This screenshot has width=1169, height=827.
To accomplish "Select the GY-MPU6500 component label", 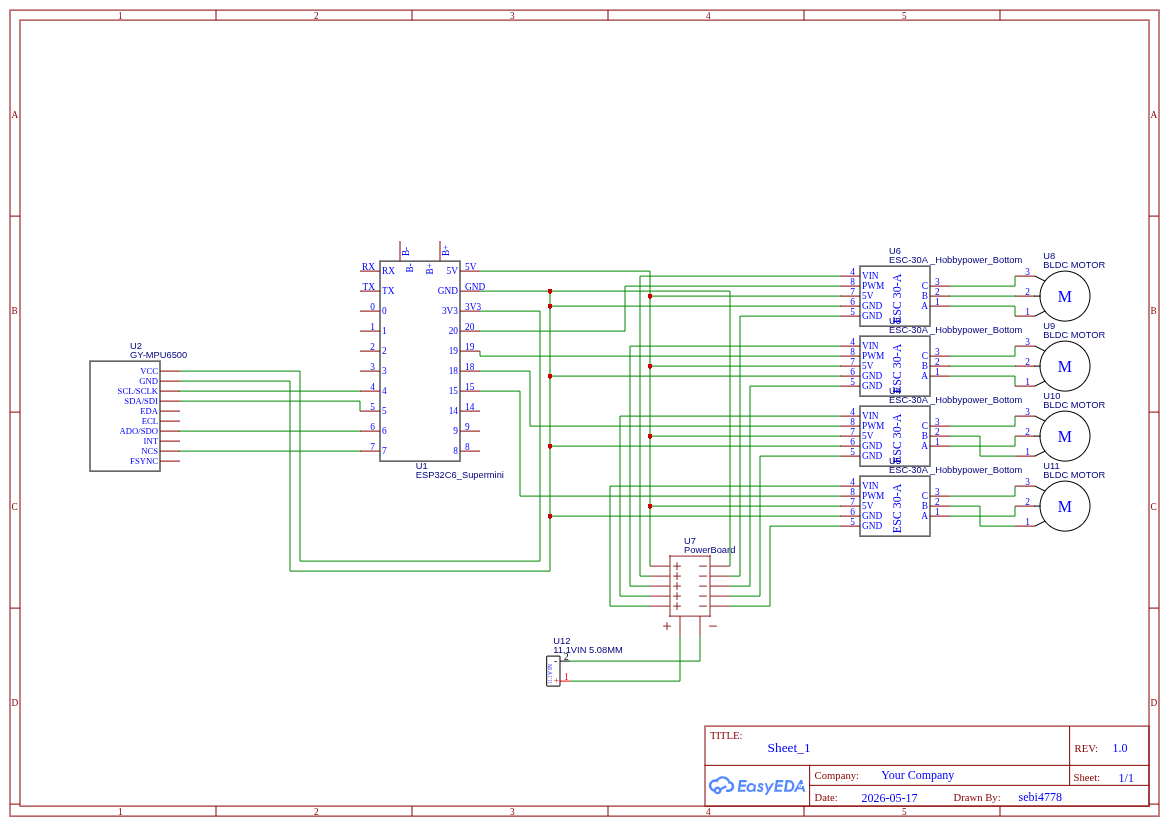I will pos(158,355).
